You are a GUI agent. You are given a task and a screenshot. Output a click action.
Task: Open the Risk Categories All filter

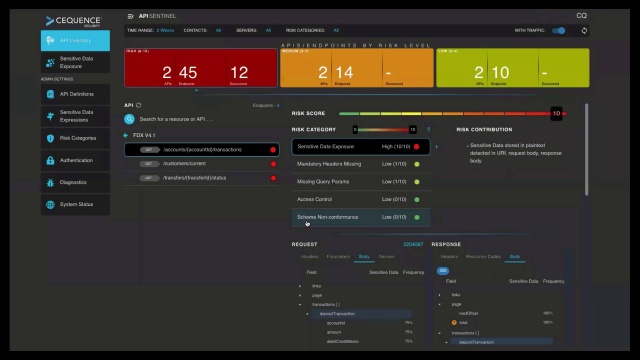tap(336, 30)
